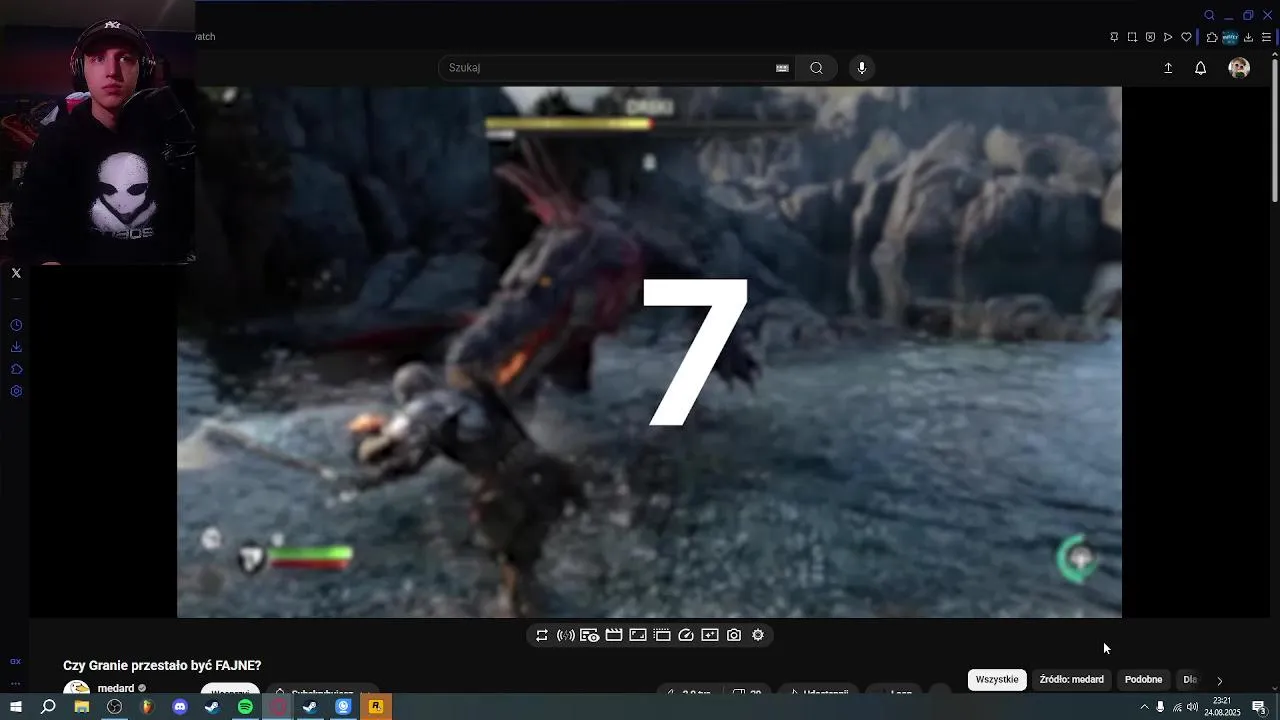Click the system tray volume icon
The image size is (1280, 720).
point(1192,707)
